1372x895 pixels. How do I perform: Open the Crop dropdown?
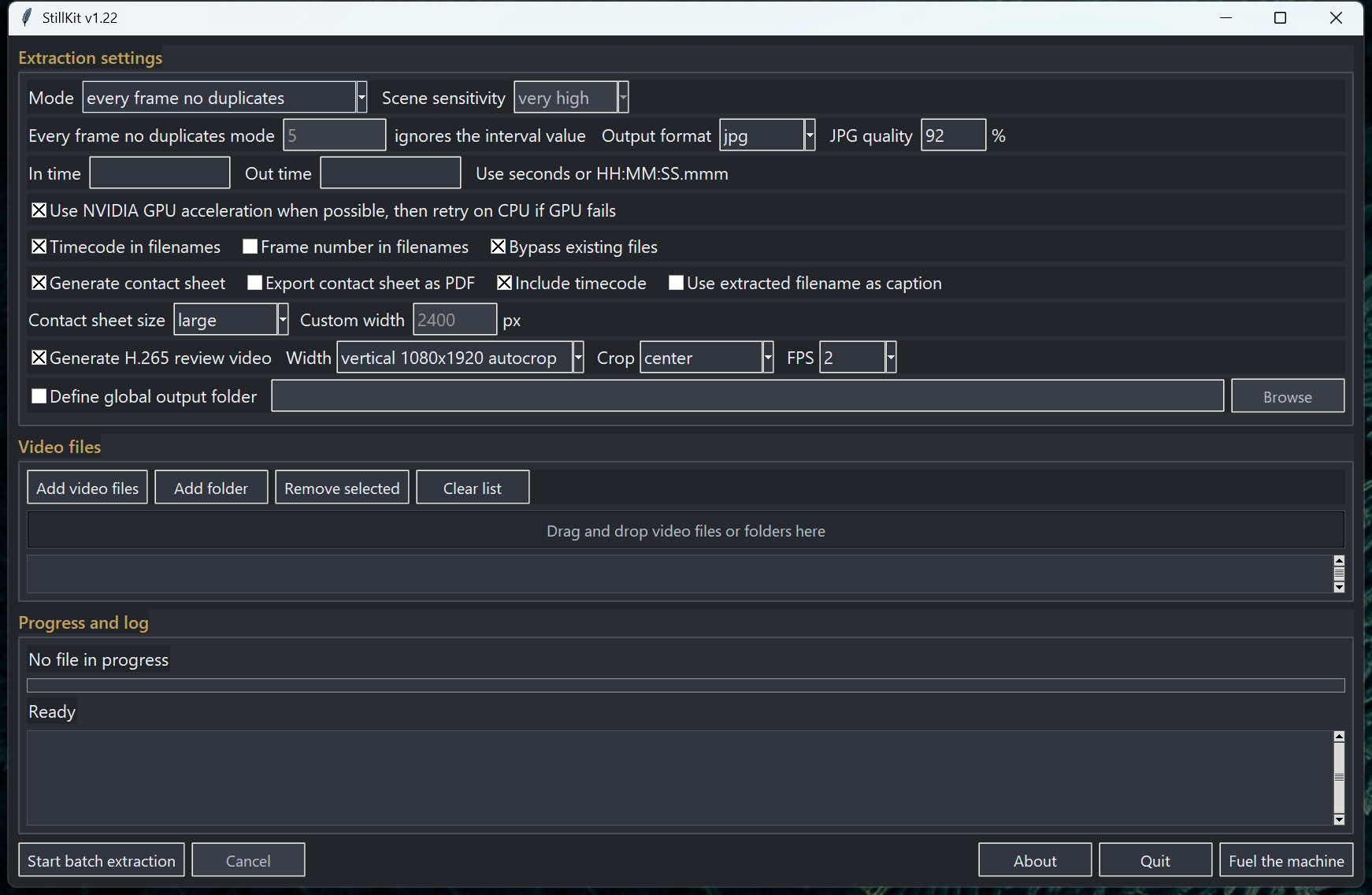pyautogui.click(x=766, y=357)
